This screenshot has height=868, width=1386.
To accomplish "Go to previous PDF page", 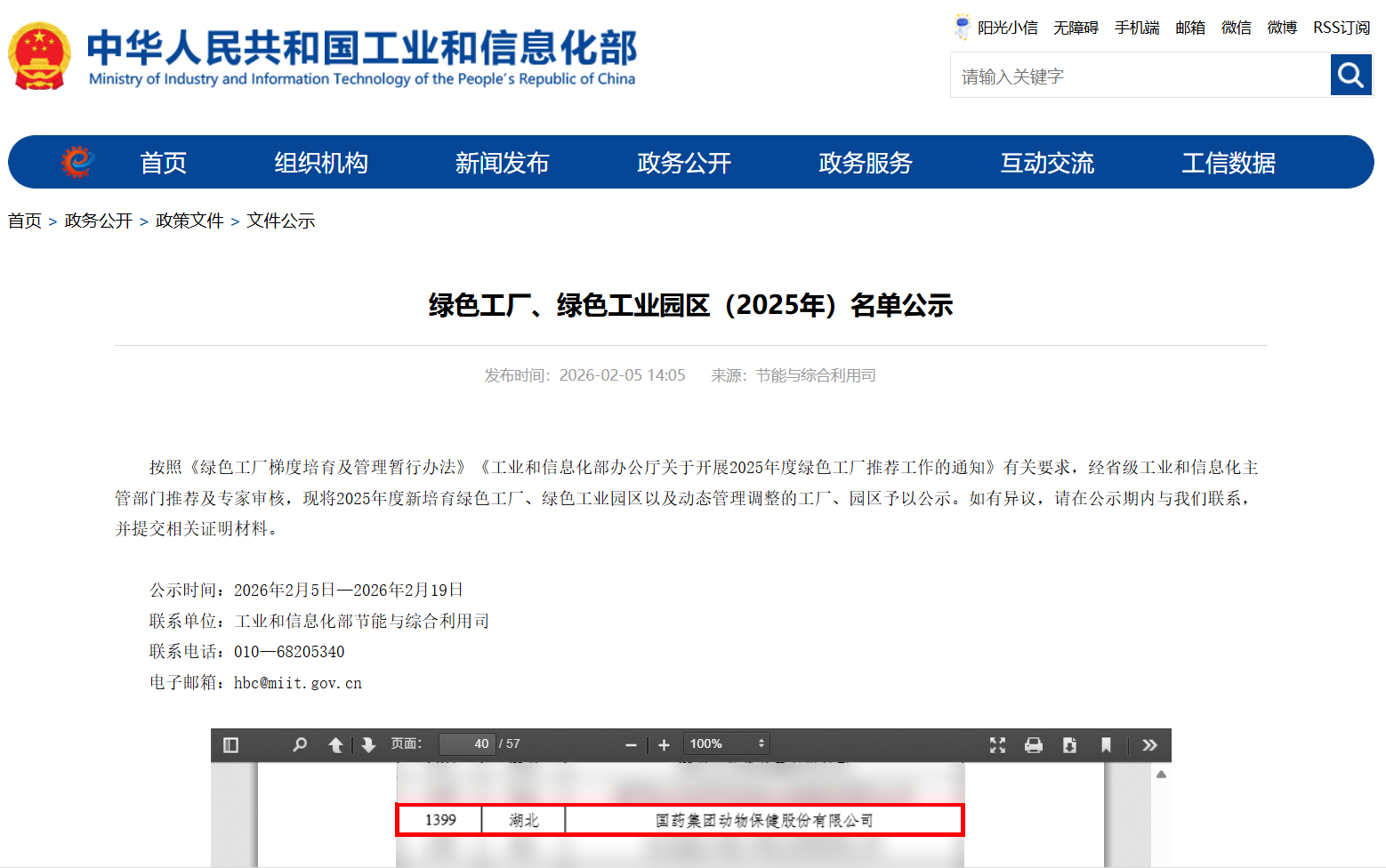I will coord(335,745).
